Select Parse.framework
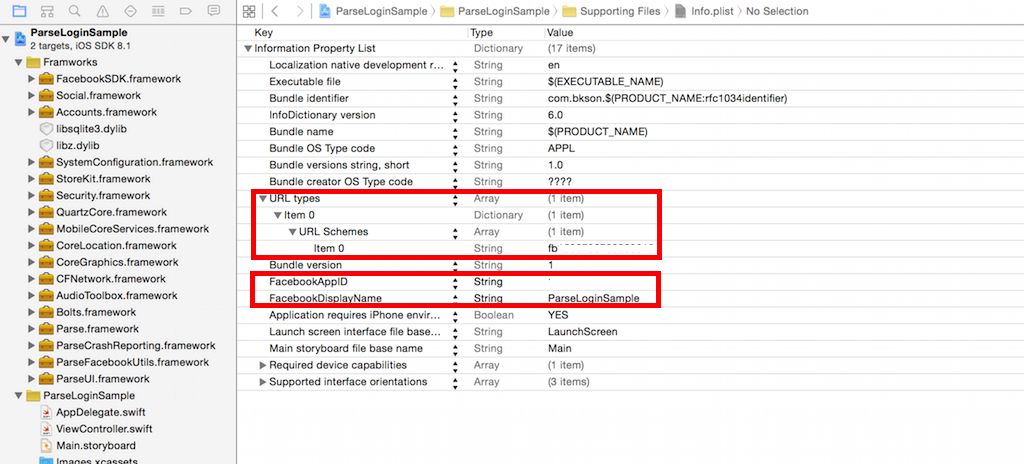Image resolution: width=1024 pixels, height=464 pixels. 97,329
